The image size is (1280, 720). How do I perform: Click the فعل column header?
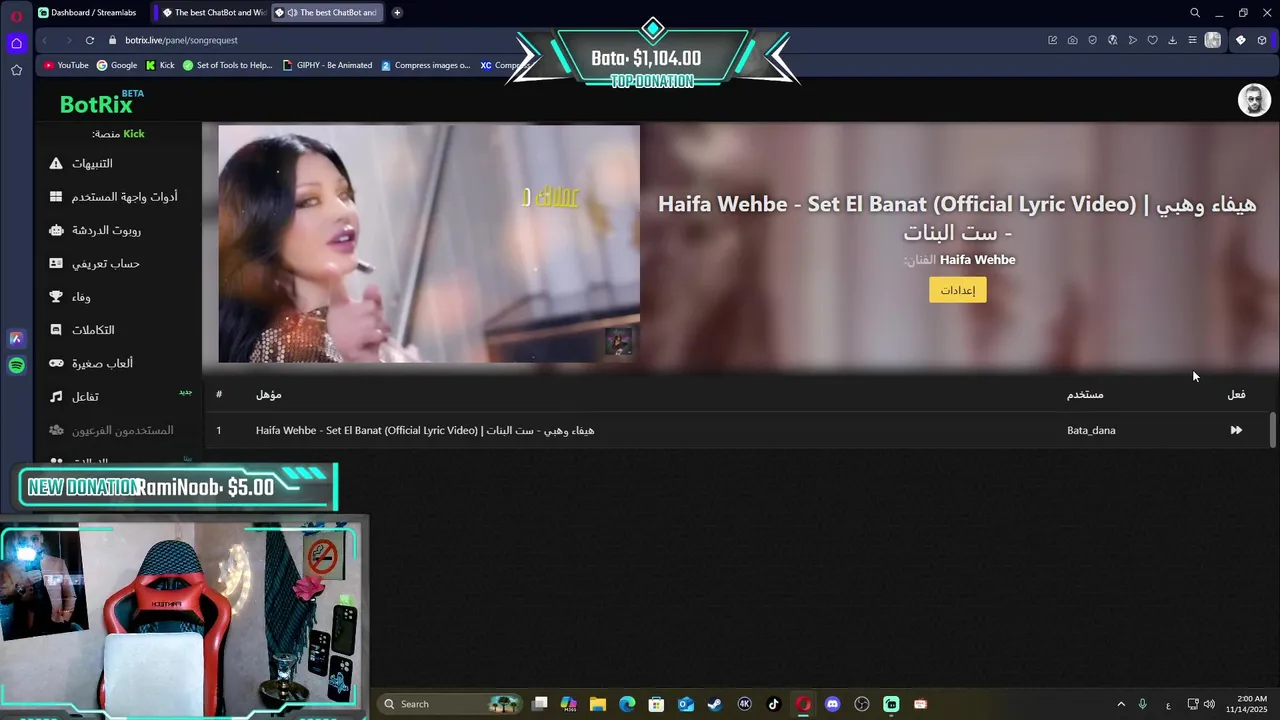tap(1236, 394)
